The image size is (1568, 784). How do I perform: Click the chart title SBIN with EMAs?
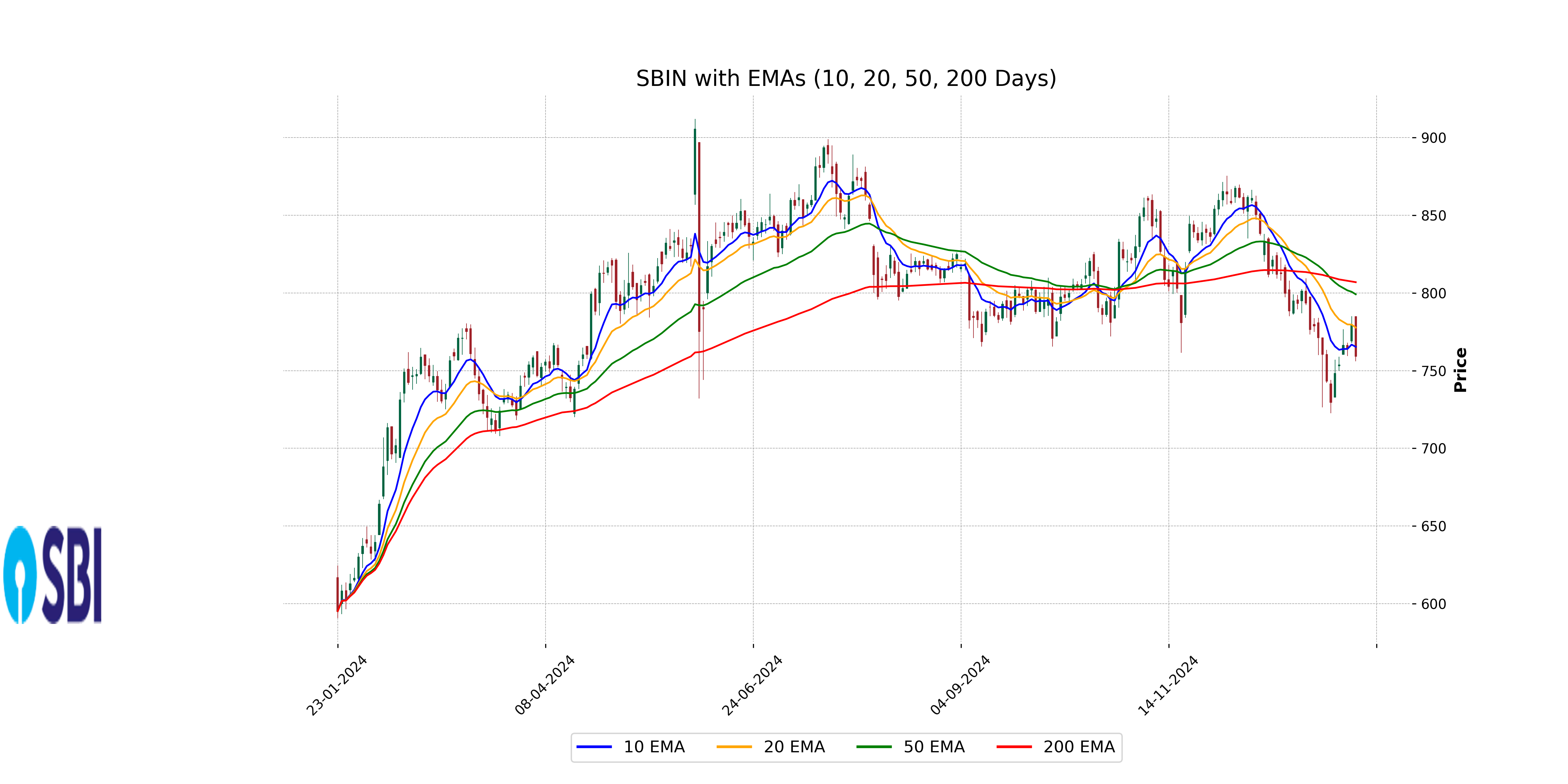(x=846, y=78)
